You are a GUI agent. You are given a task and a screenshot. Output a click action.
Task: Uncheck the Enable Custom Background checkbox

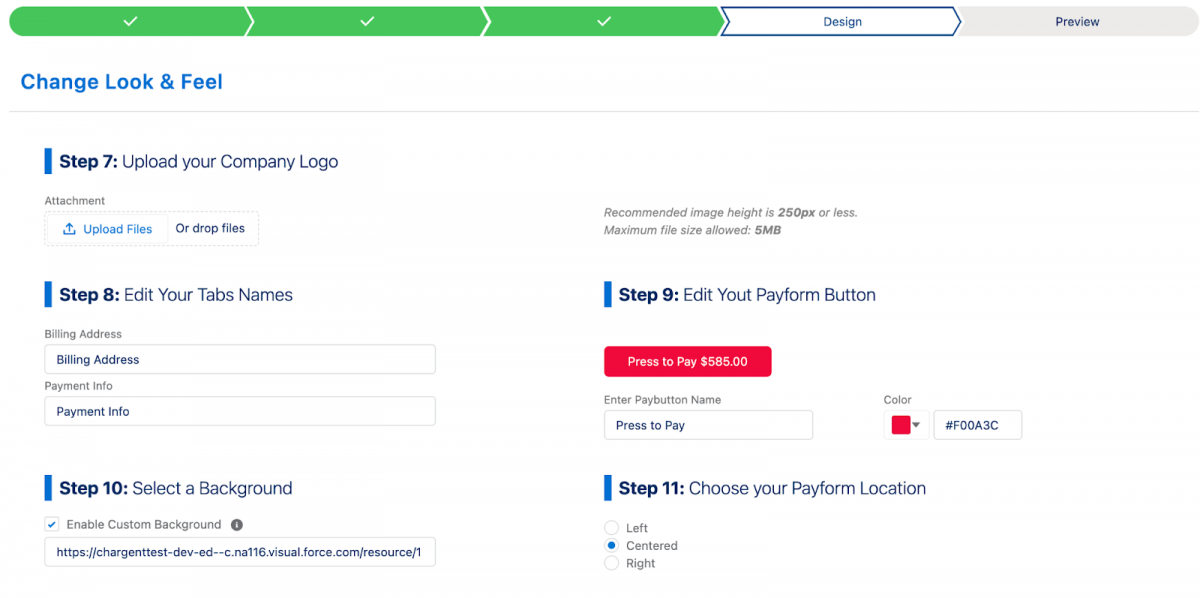coord(51,524)
